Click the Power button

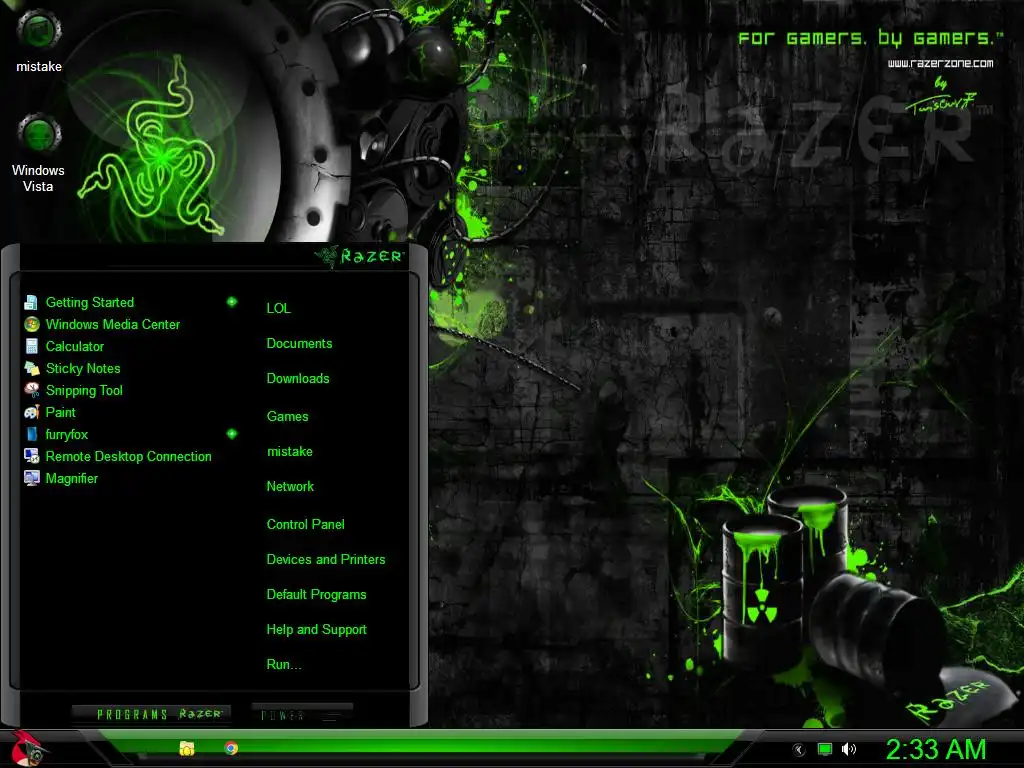click(x=302, y=714)
